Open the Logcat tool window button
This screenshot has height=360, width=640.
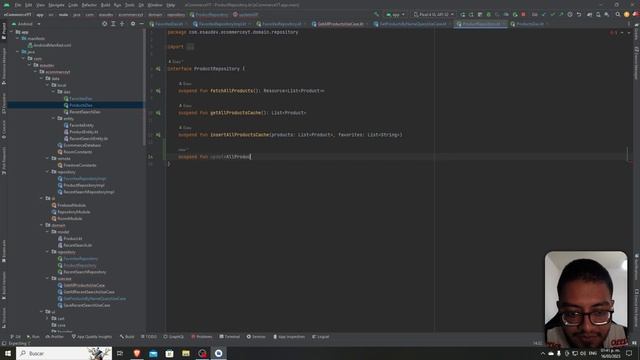pyautogui.click(x=321, y=337)
